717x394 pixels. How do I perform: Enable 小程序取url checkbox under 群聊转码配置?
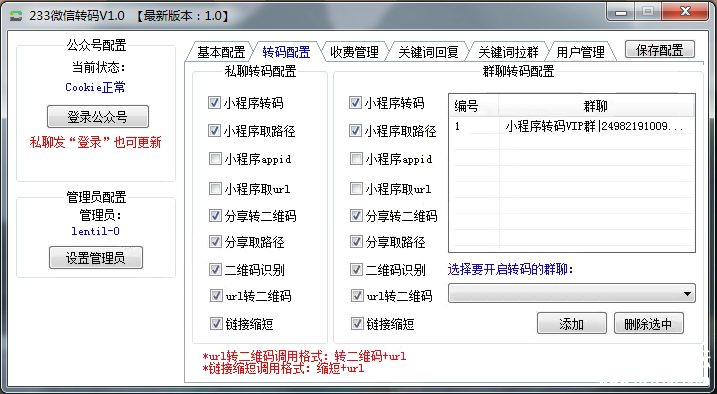pyautogui.click(x=355, y=188)
